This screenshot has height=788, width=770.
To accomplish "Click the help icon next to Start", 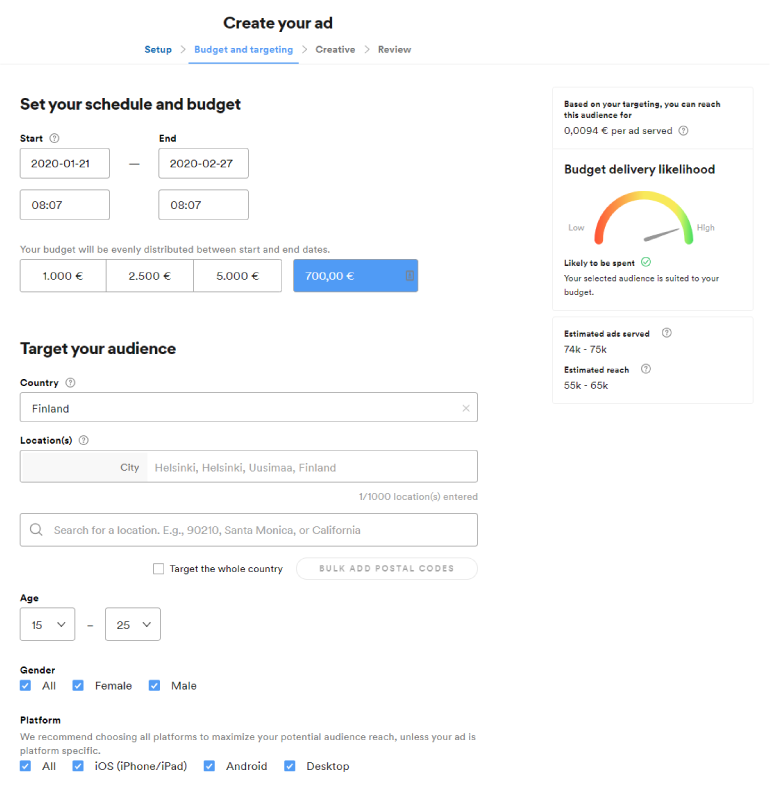I will [x=55, y=139].
